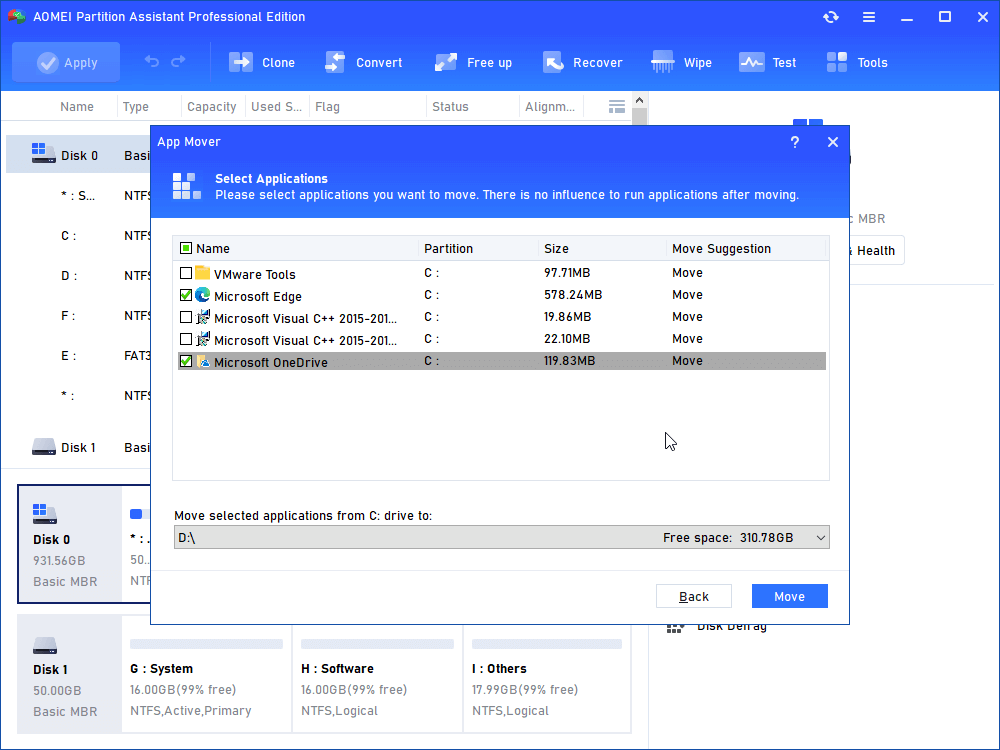
Task: Uncheck the Microsoft OneDrive checkbox
Action: (x=186, y=362)
